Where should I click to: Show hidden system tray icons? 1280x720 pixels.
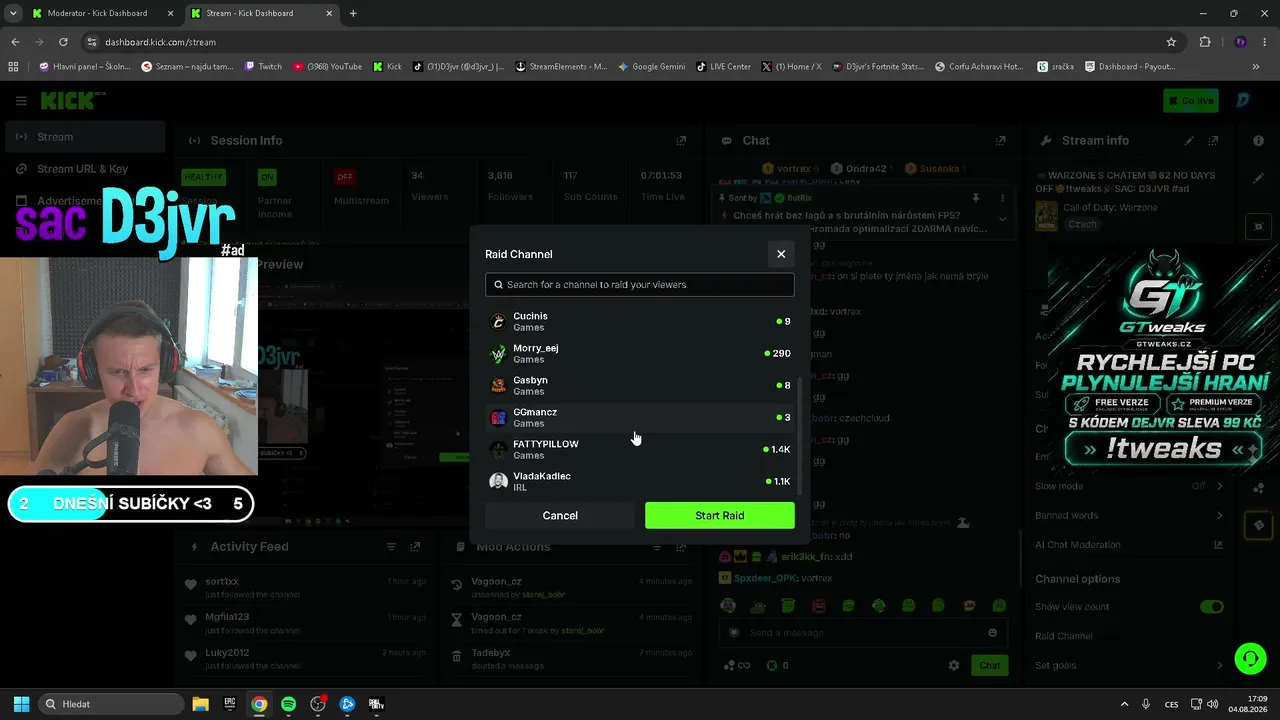pyautogui.click(x=1124, y=704)
